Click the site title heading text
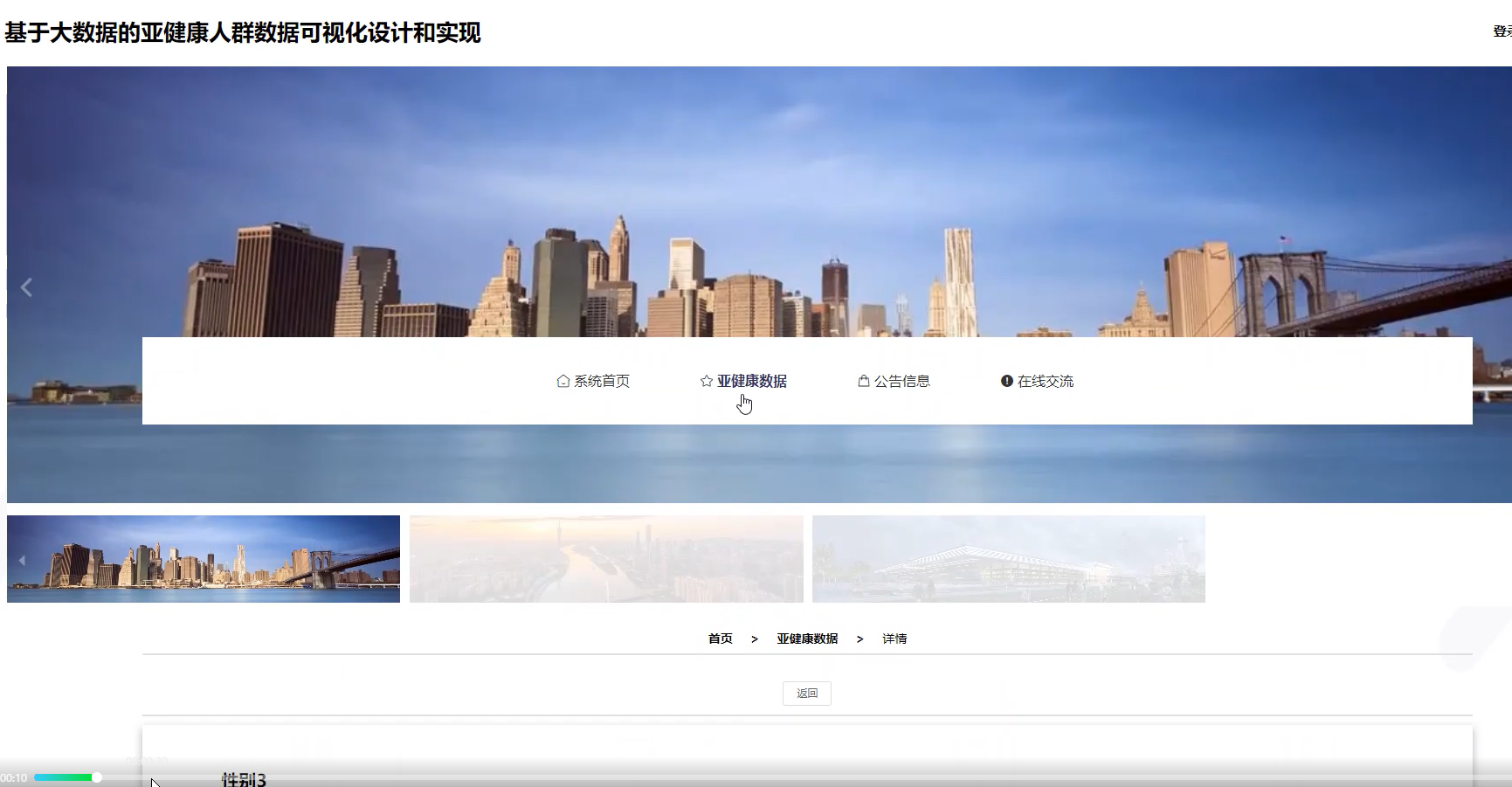The image size is (1512, 787). point(243,33)
